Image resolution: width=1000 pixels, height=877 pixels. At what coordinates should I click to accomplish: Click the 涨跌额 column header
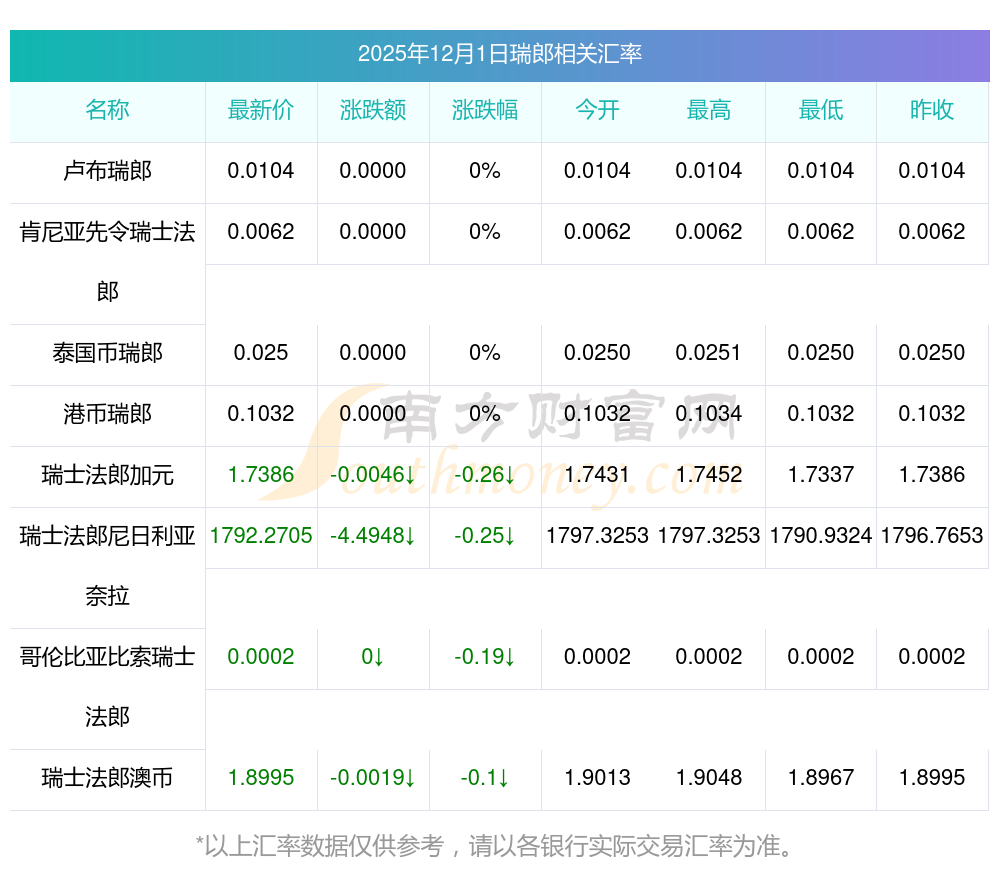[x=373, y=111]
